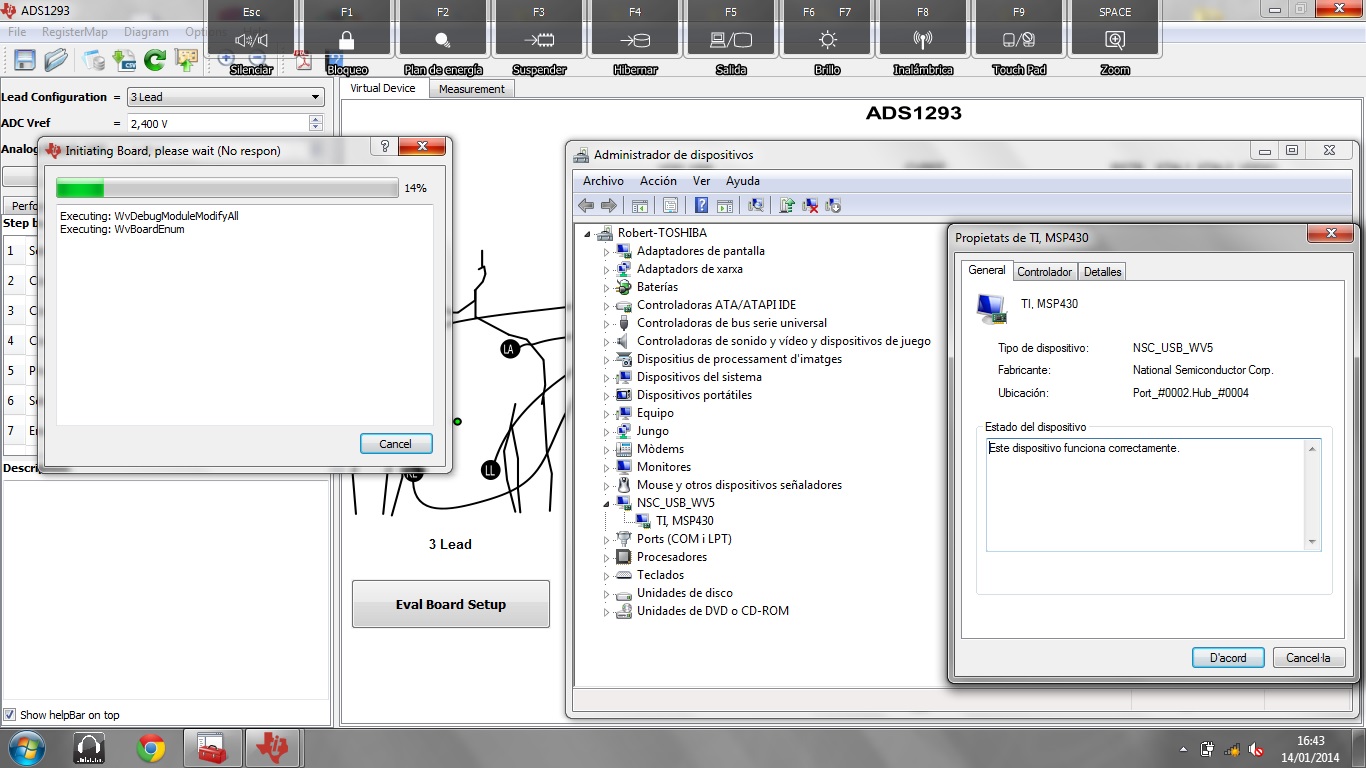
Task: Open Chrome from the taskbar
Action: point(151,748)
